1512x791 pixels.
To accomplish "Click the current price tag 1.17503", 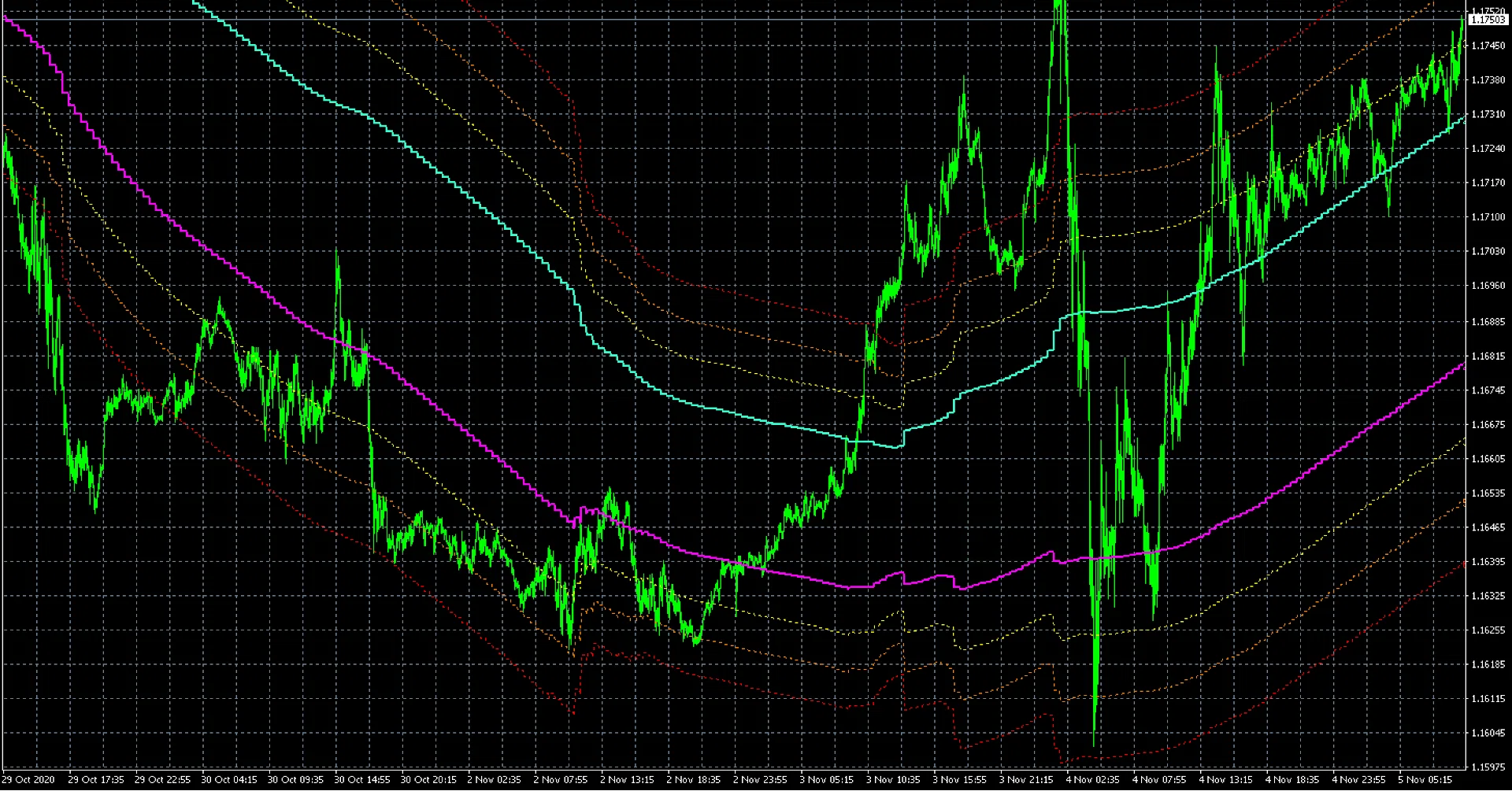I will click(1488, 20).
